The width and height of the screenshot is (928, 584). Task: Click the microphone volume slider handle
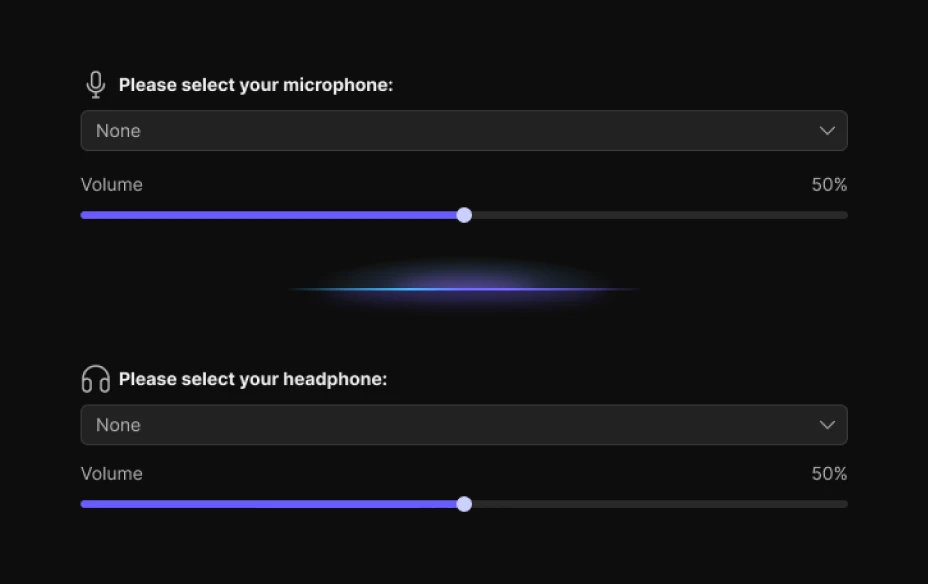463,215
